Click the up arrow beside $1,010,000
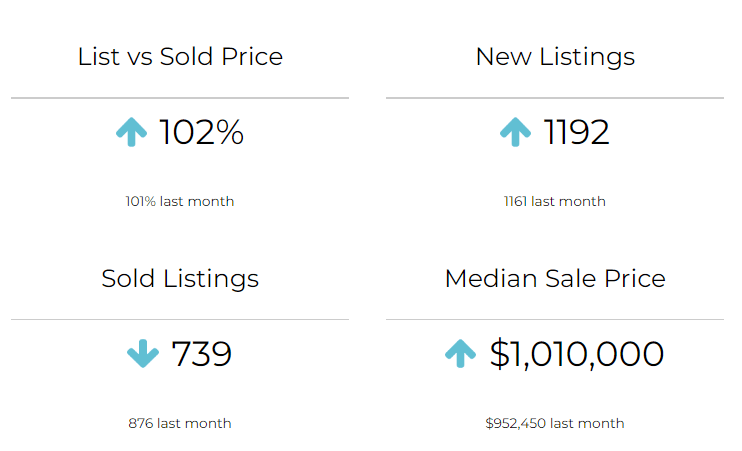742x451 pixels. tap(460, 354)
